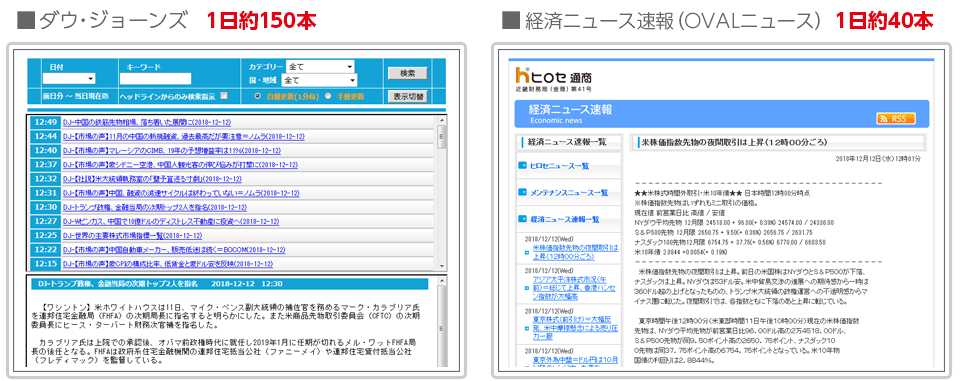Enable the headline-only search checkbox
The height and width of the screenshot is (381, 960).
click(224, 96)
